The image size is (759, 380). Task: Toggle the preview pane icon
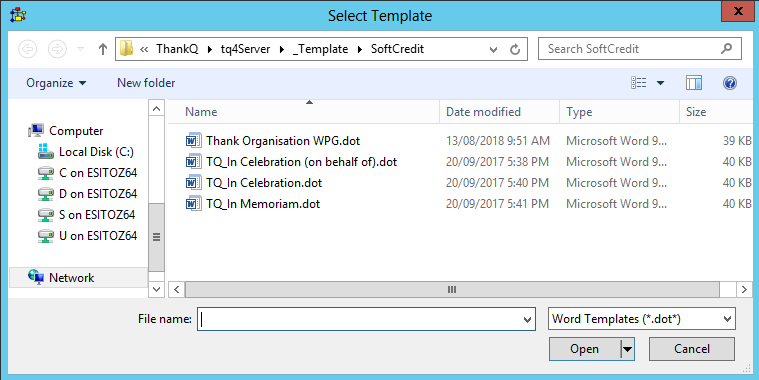[694, 83]
